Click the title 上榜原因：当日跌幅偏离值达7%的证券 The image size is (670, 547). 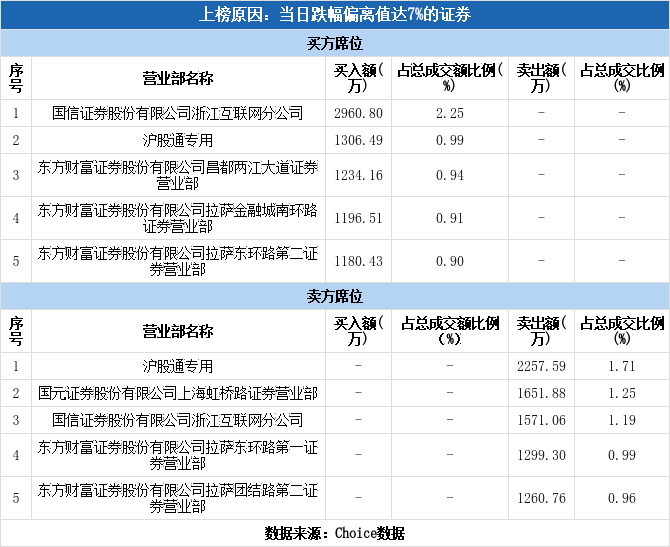[335, 15]
